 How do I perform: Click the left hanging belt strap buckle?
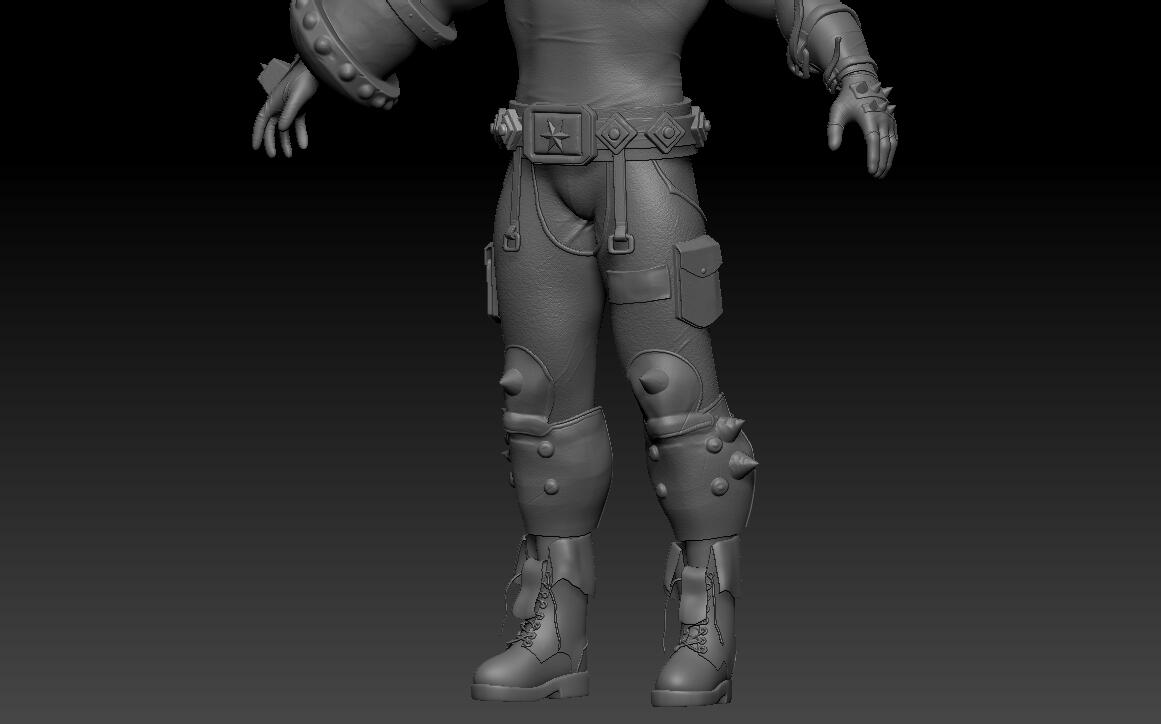(512, 242)
